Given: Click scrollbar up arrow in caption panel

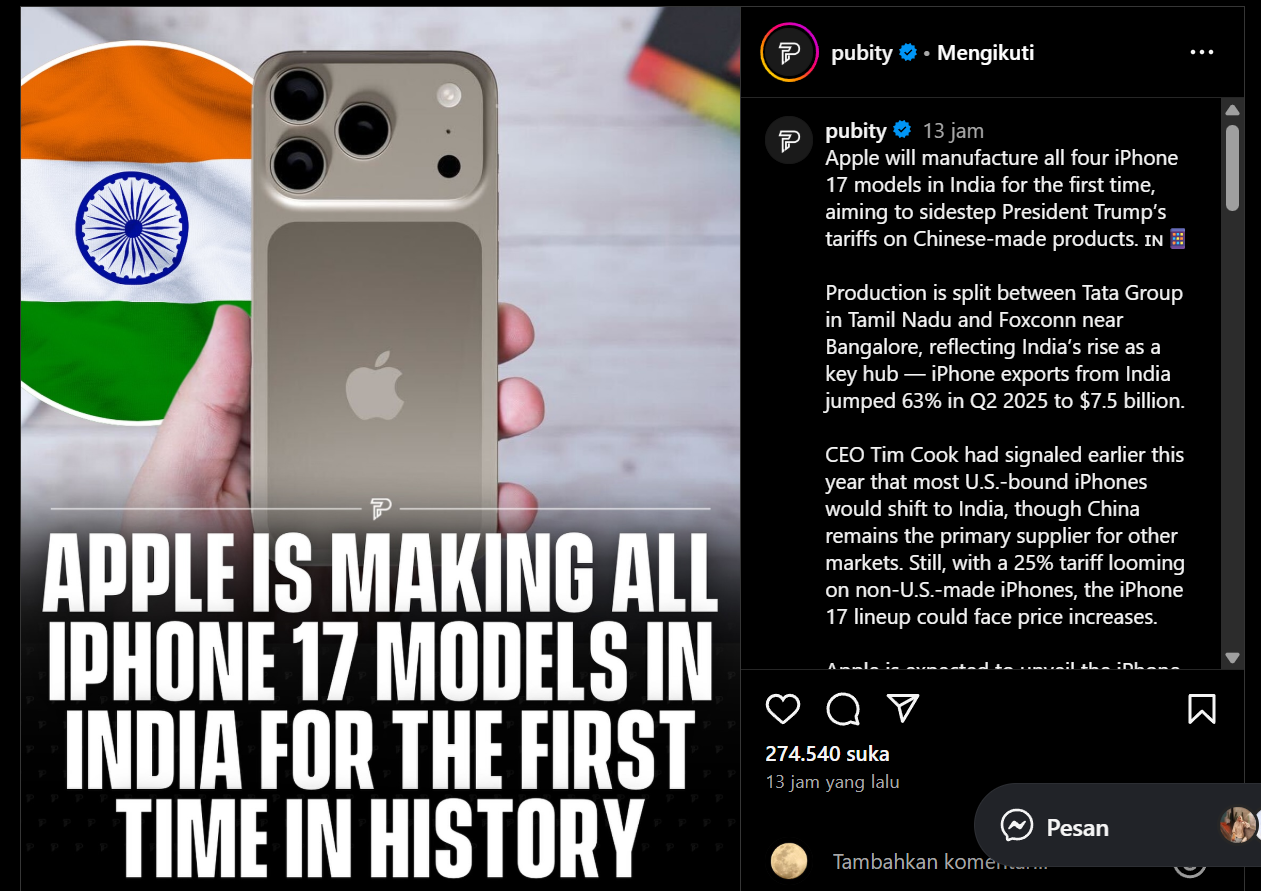Looking at the screenshot, I should 1232,110.
